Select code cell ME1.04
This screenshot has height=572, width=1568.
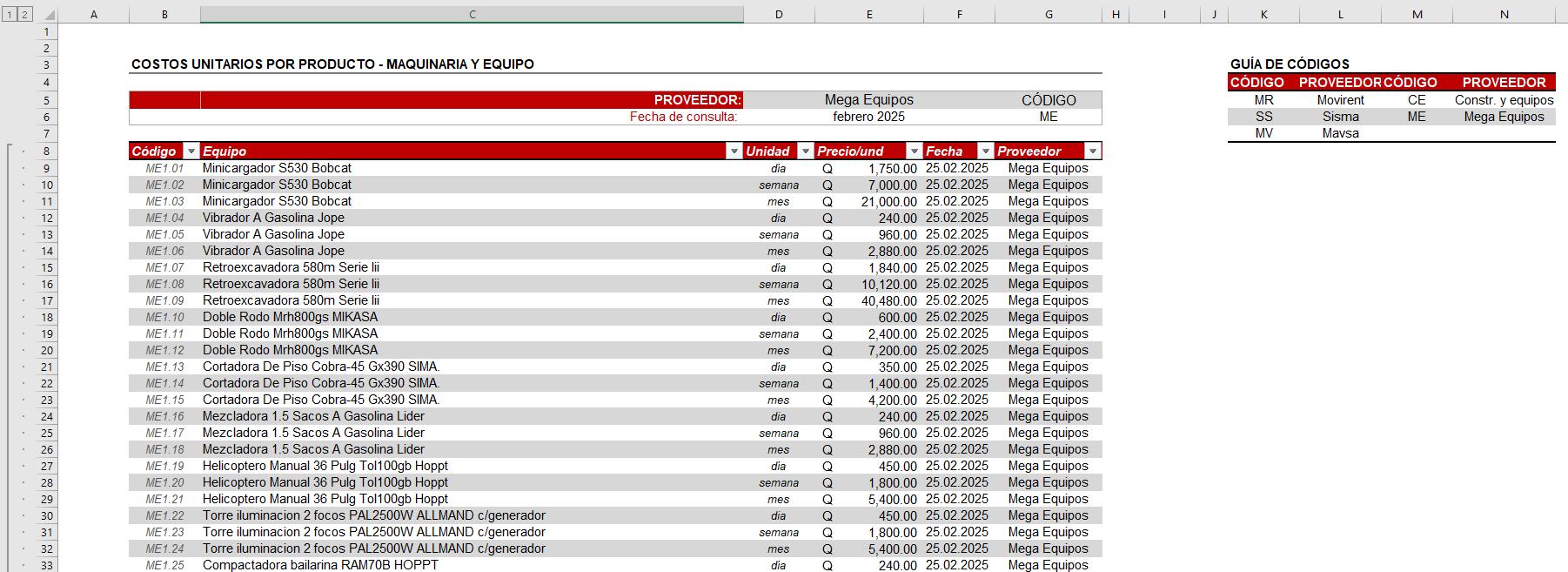point(164,218)
